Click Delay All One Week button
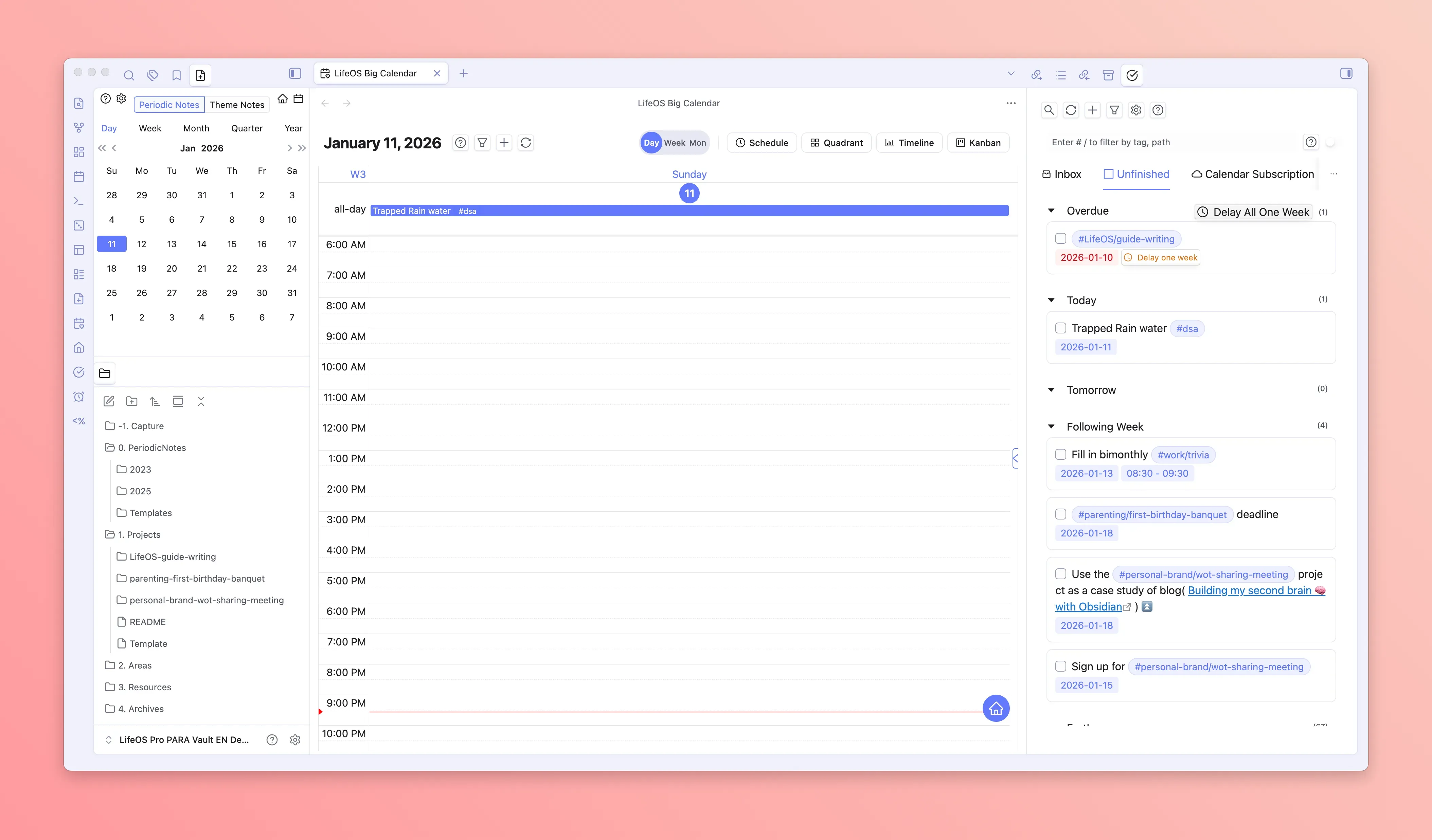 point(1254,212)
